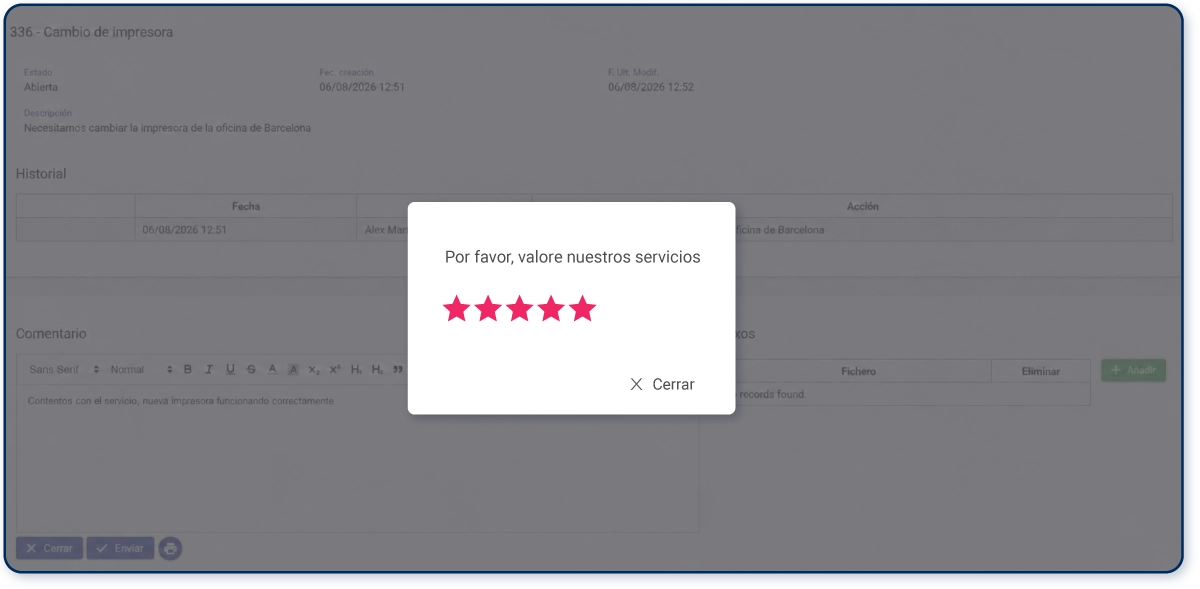
Task: Click into the comment text area
Action: point(357,458)
